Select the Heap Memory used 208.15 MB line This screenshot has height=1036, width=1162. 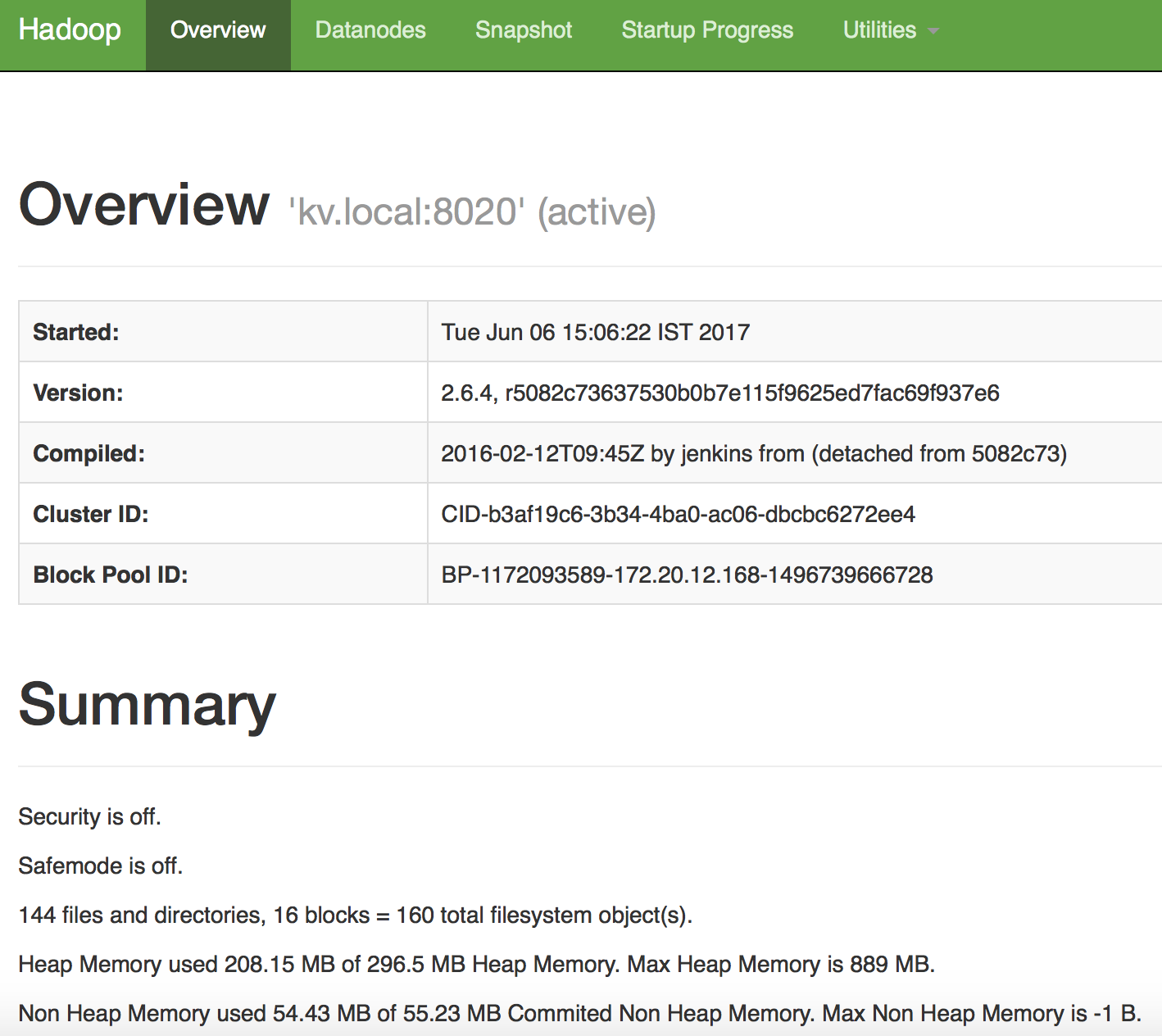(x=477, y=964)
